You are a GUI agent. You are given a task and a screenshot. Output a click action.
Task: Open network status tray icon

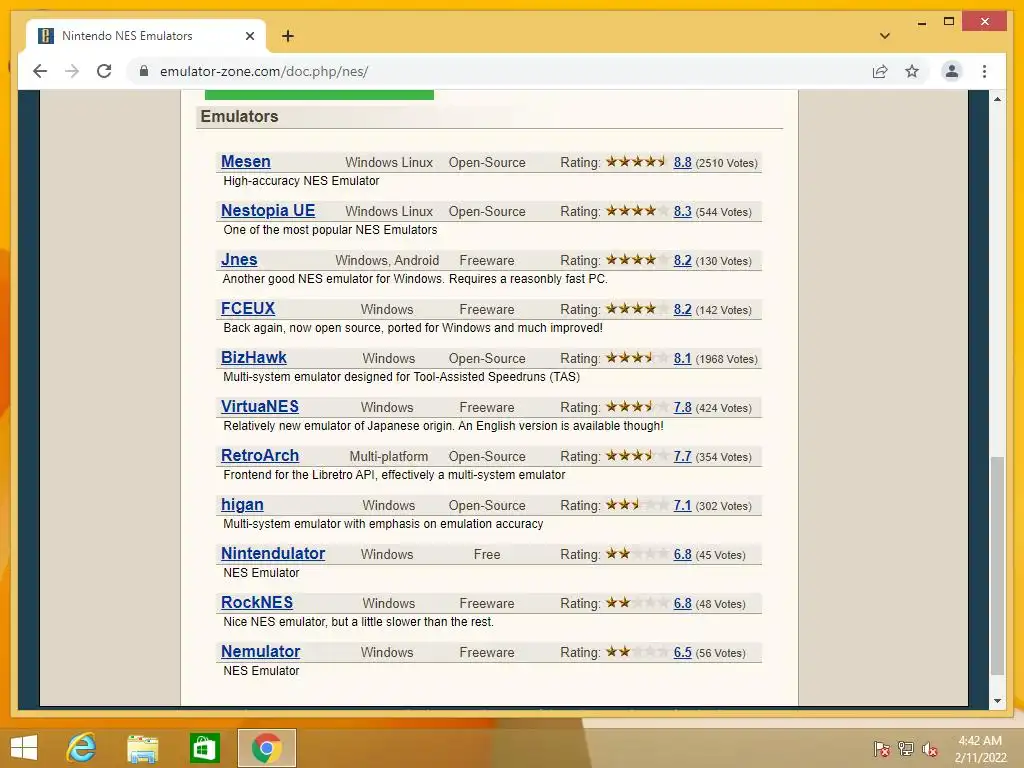[x=906, y=748]
